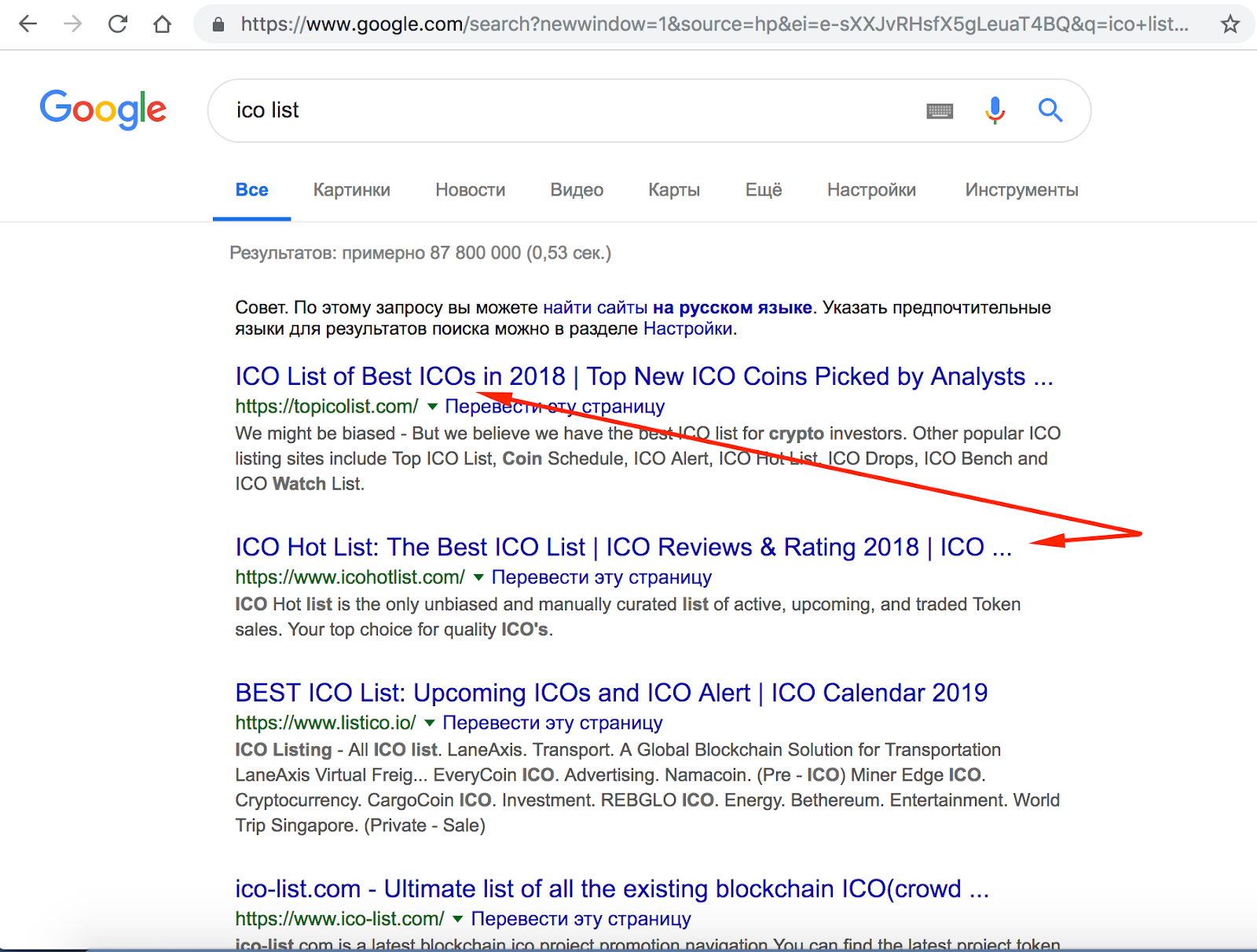Switch to the Новости tab
This screenshot has width=1257, height=952.
470,190
